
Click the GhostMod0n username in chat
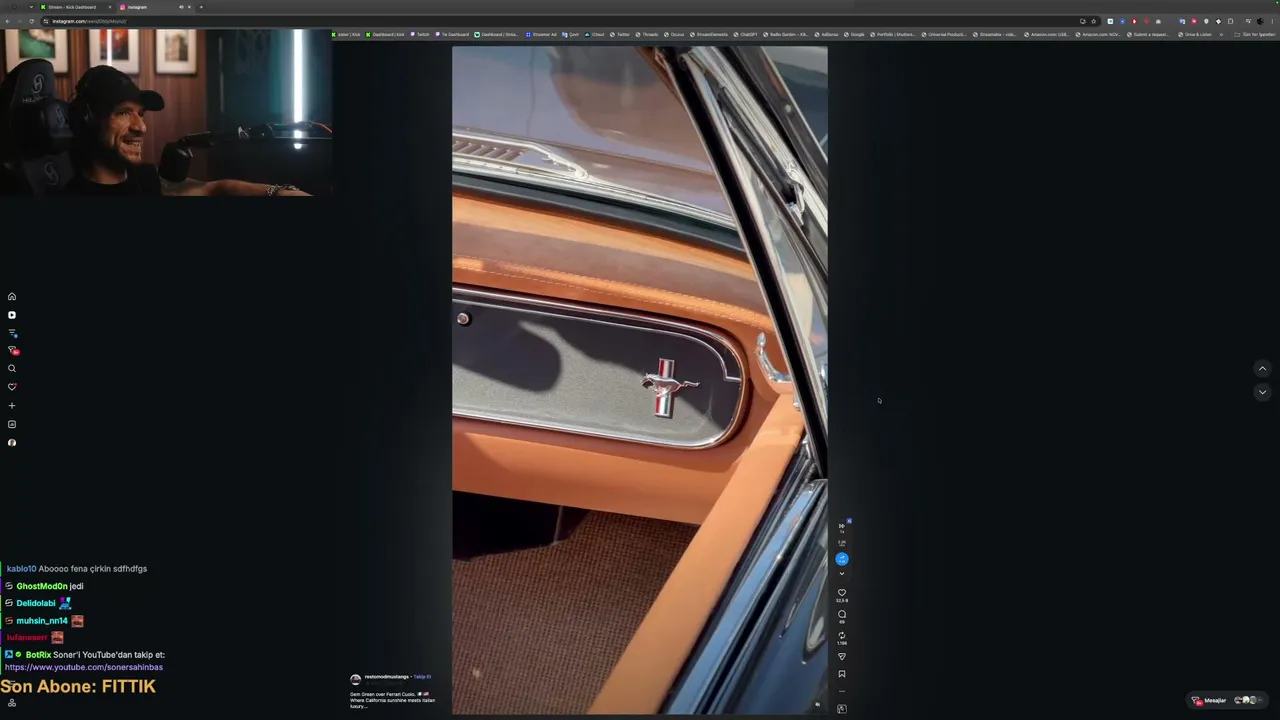(42, 586)
